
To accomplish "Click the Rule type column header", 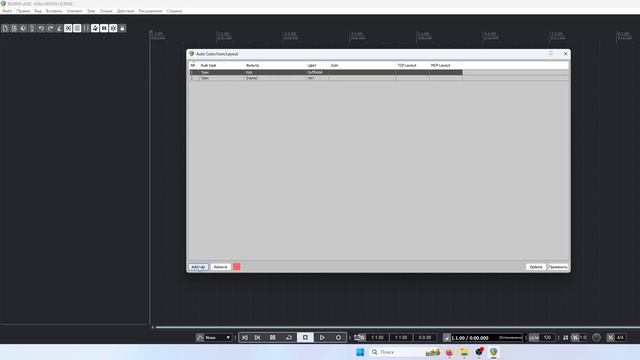I will point(209,65).
